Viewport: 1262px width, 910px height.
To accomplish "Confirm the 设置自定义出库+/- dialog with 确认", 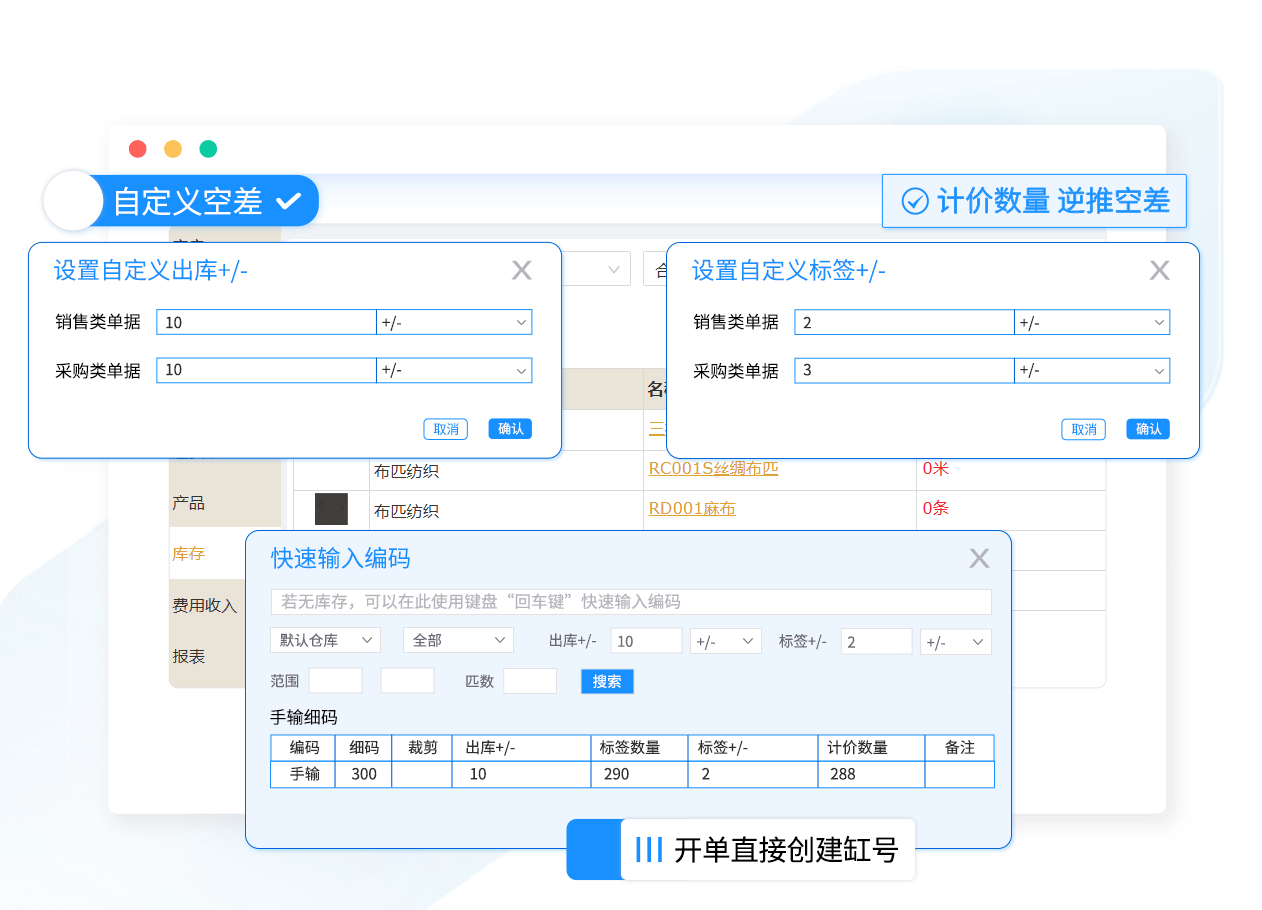I will pyautogui.click(x=510, y=429).
